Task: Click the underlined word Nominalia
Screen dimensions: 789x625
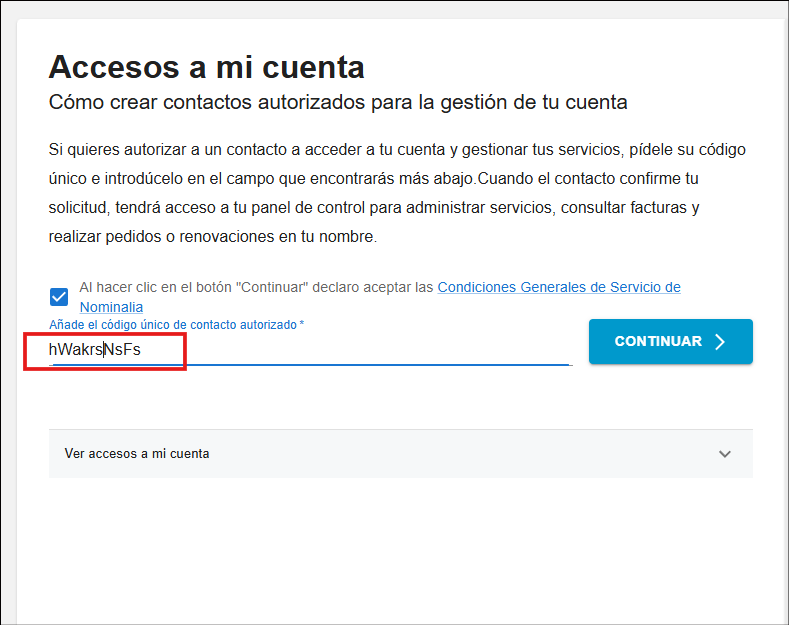Action: click(x=111, y=307)
